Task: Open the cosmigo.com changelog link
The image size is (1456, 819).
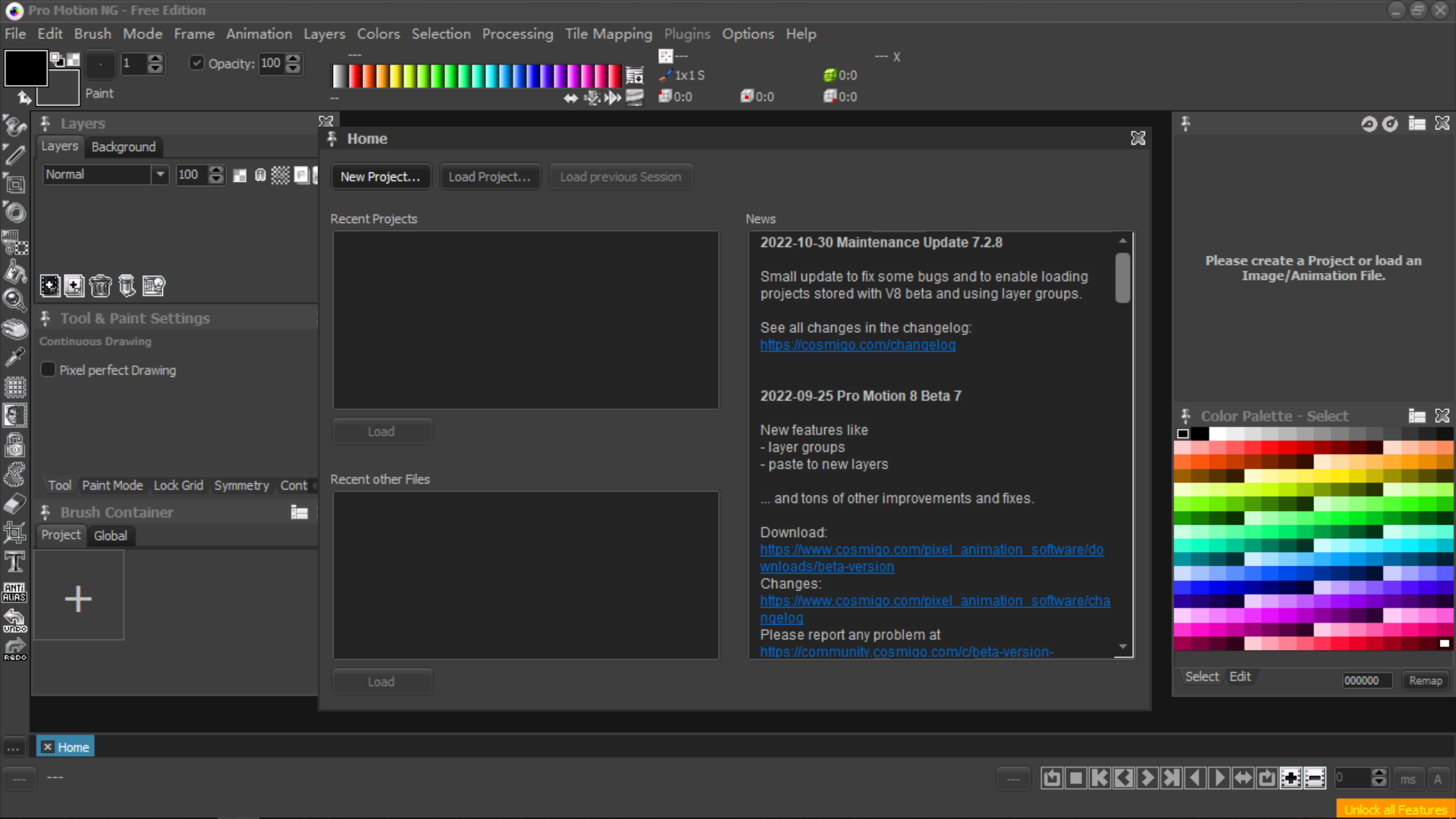Action: pyautogui.click(x=858, y=345)
